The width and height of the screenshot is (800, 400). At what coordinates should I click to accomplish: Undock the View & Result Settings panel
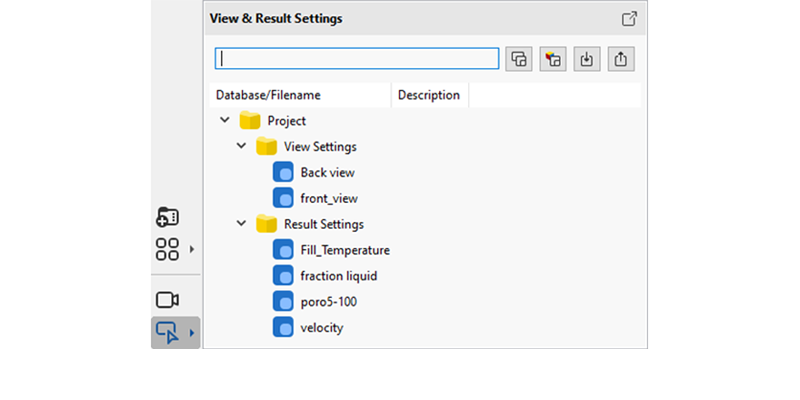tap(629, 19)
